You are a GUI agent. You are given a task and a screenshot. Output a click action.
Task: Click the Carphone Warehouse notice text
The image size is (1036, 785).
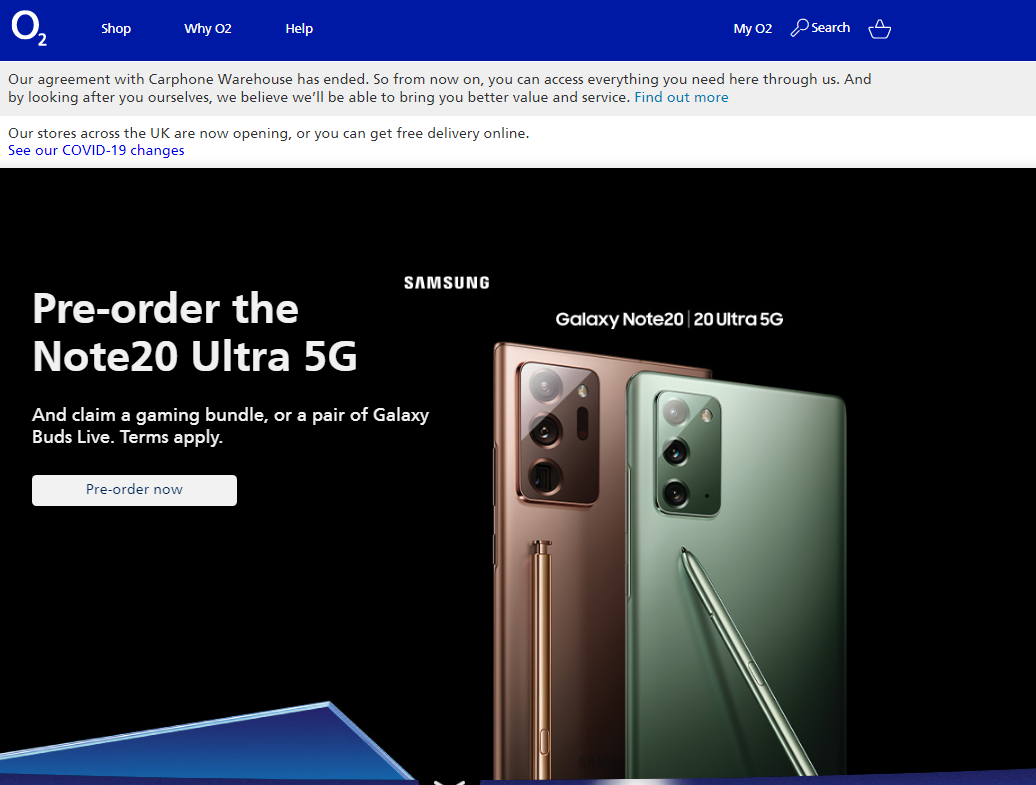(x=439, y=88)
